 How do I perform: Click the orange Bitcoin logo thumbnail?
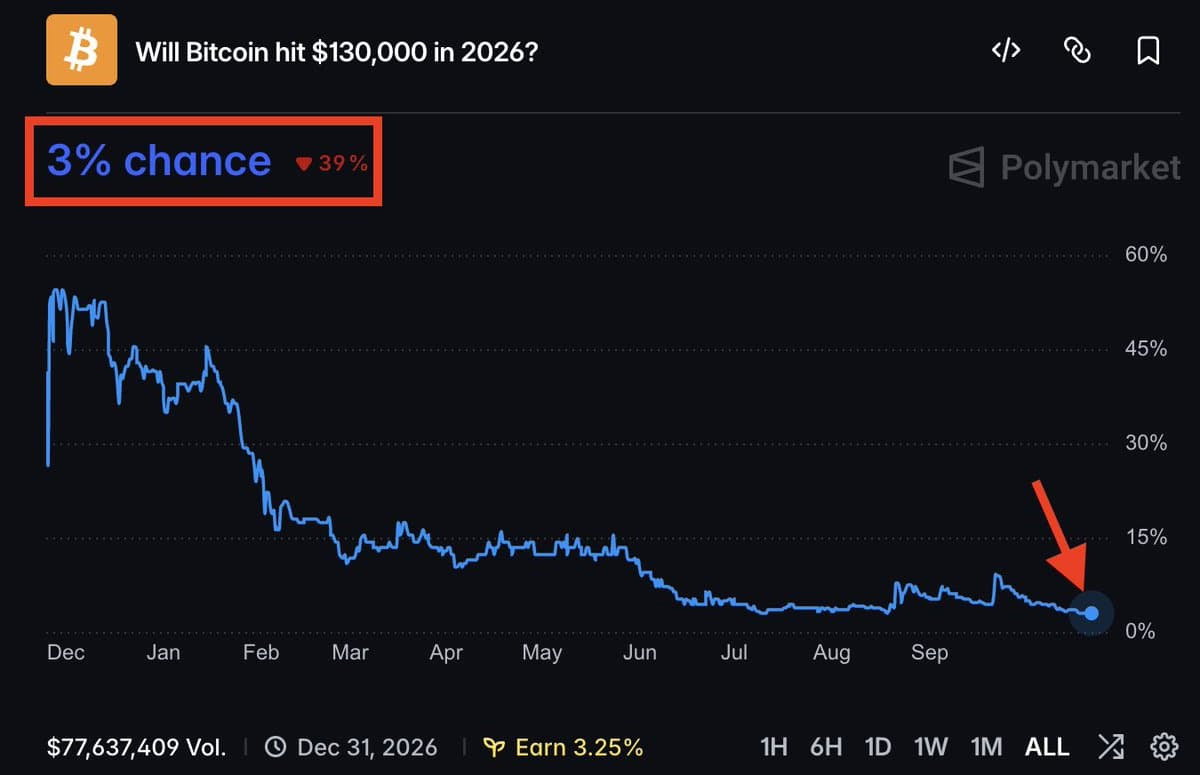point(81,50)
